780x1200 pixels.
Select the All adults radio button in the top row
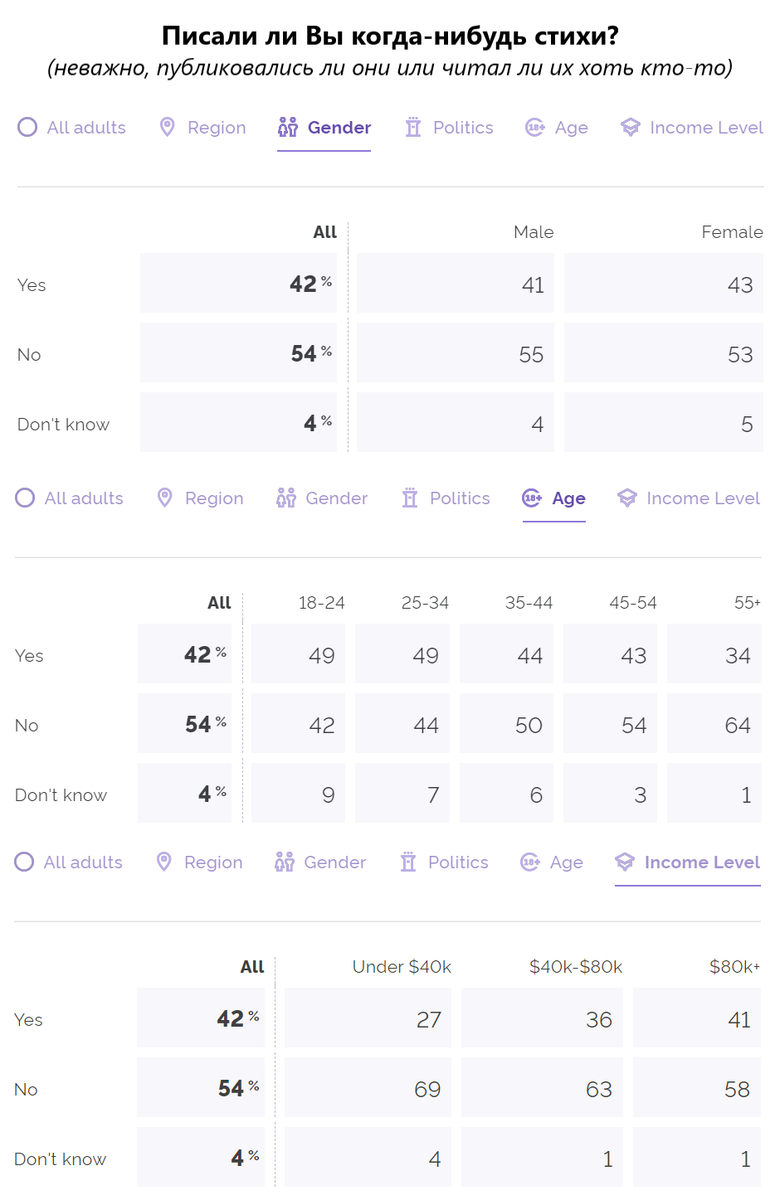(25, 127)
